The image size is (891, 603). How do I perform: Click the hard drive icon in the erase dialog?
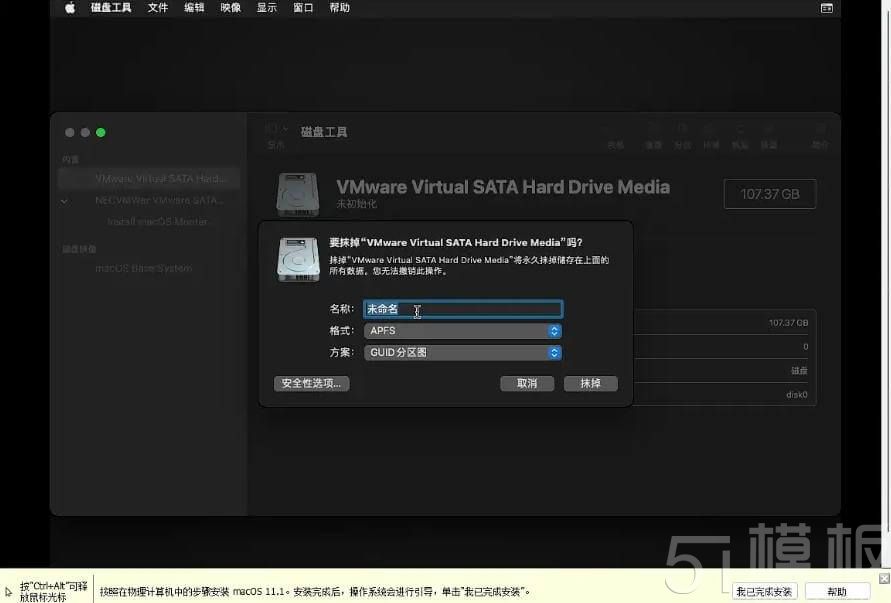pyautogui.click(x=297, y=258)
